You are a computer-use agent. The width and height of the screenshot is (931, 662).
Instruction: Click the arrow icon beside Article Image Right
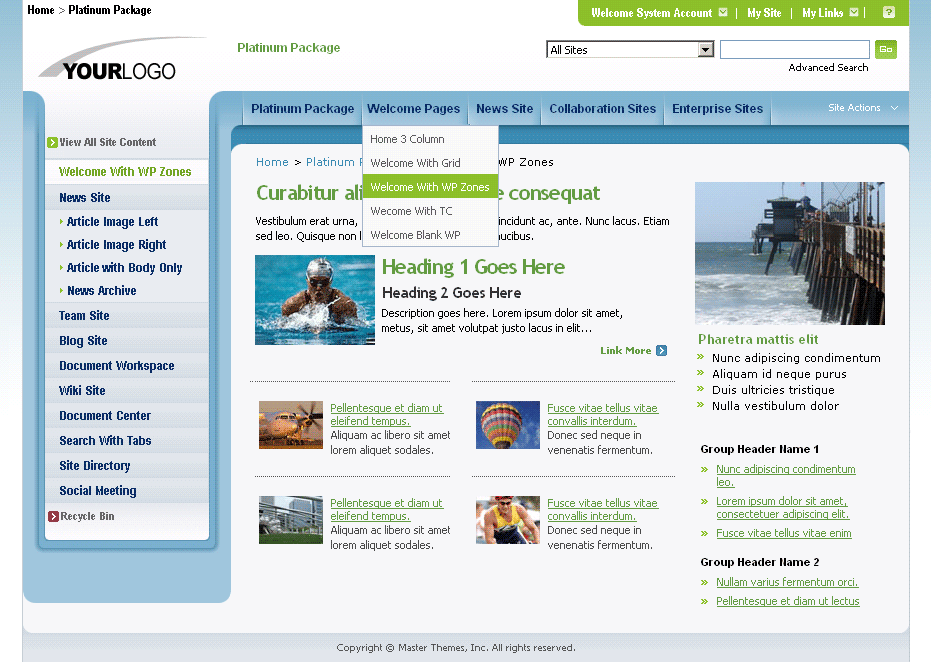click(61, 245)
